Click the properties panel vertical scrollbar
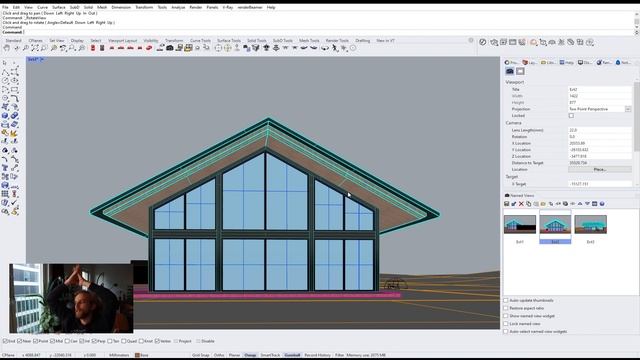This screenshot has width=640, height=360. coord(637,116)
